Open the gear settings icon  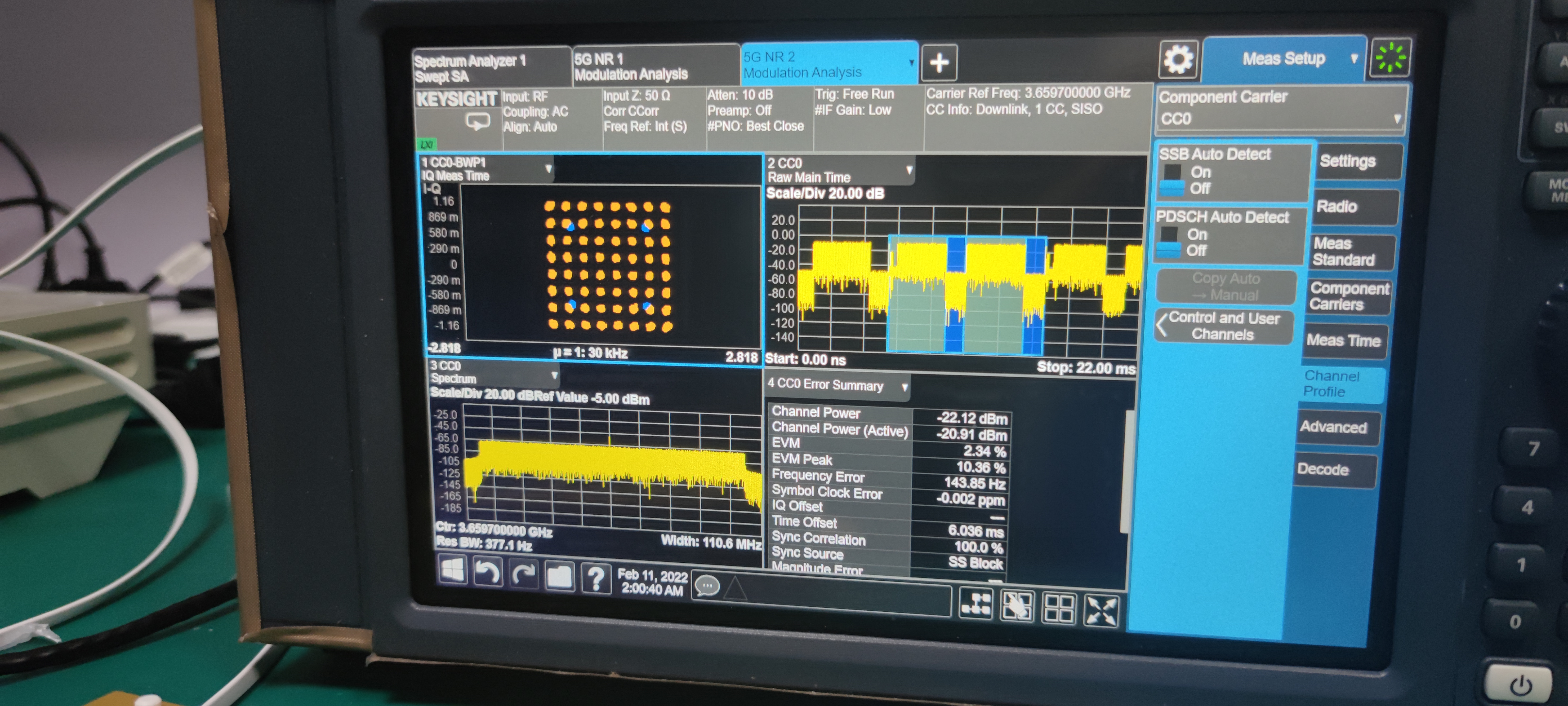[x=1178, y=60]
